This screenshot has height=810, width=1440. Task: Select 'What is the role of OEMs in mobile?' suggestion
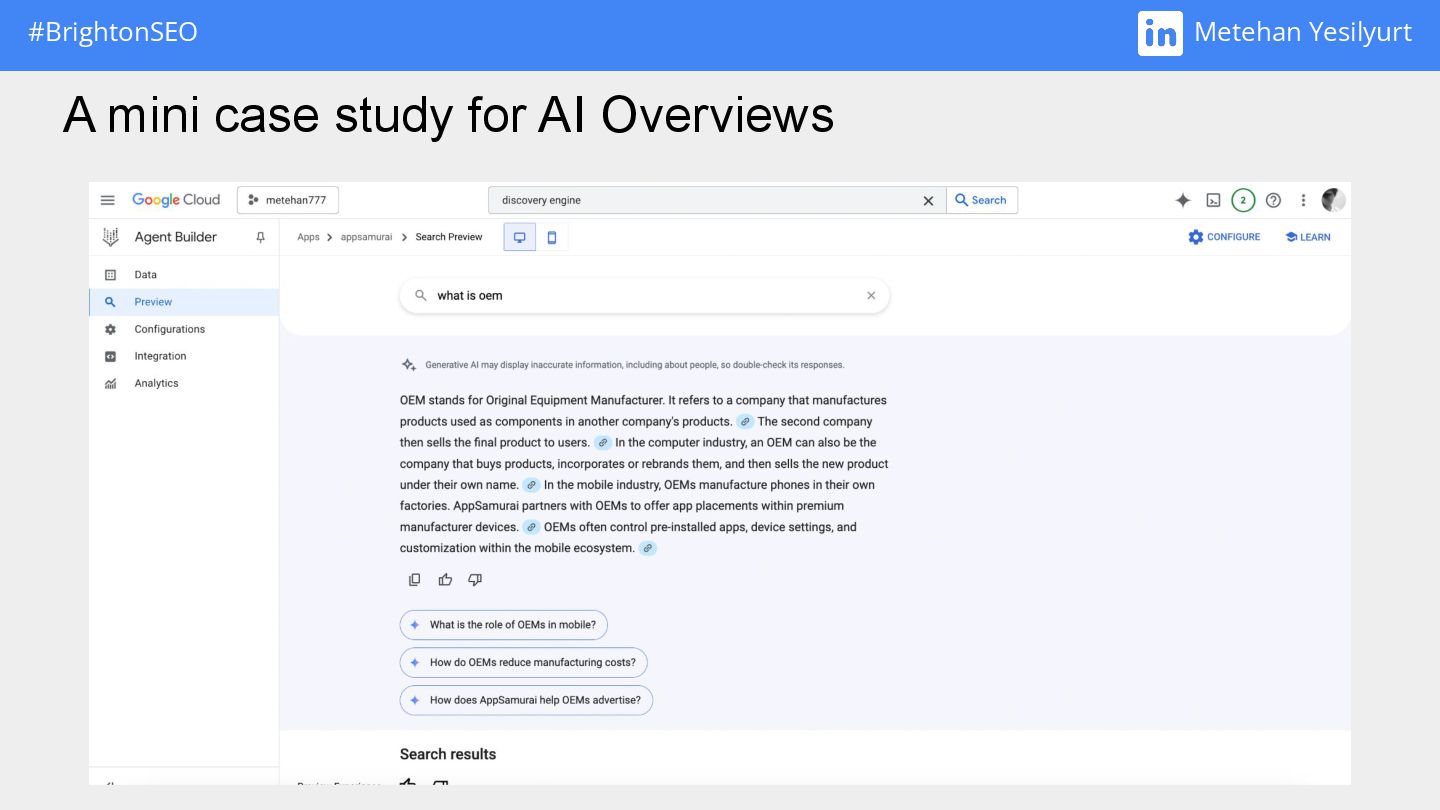504,625
